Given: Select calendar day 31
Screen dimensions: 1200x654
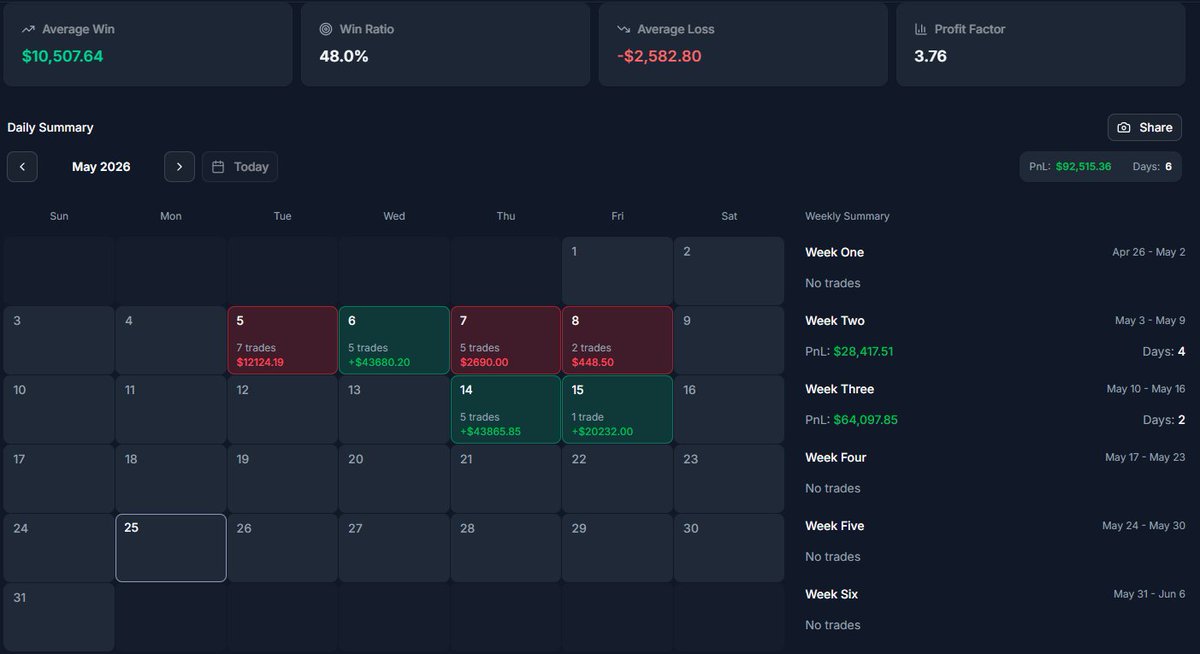Looking at the screenshot, I should (x=59, y=616).
